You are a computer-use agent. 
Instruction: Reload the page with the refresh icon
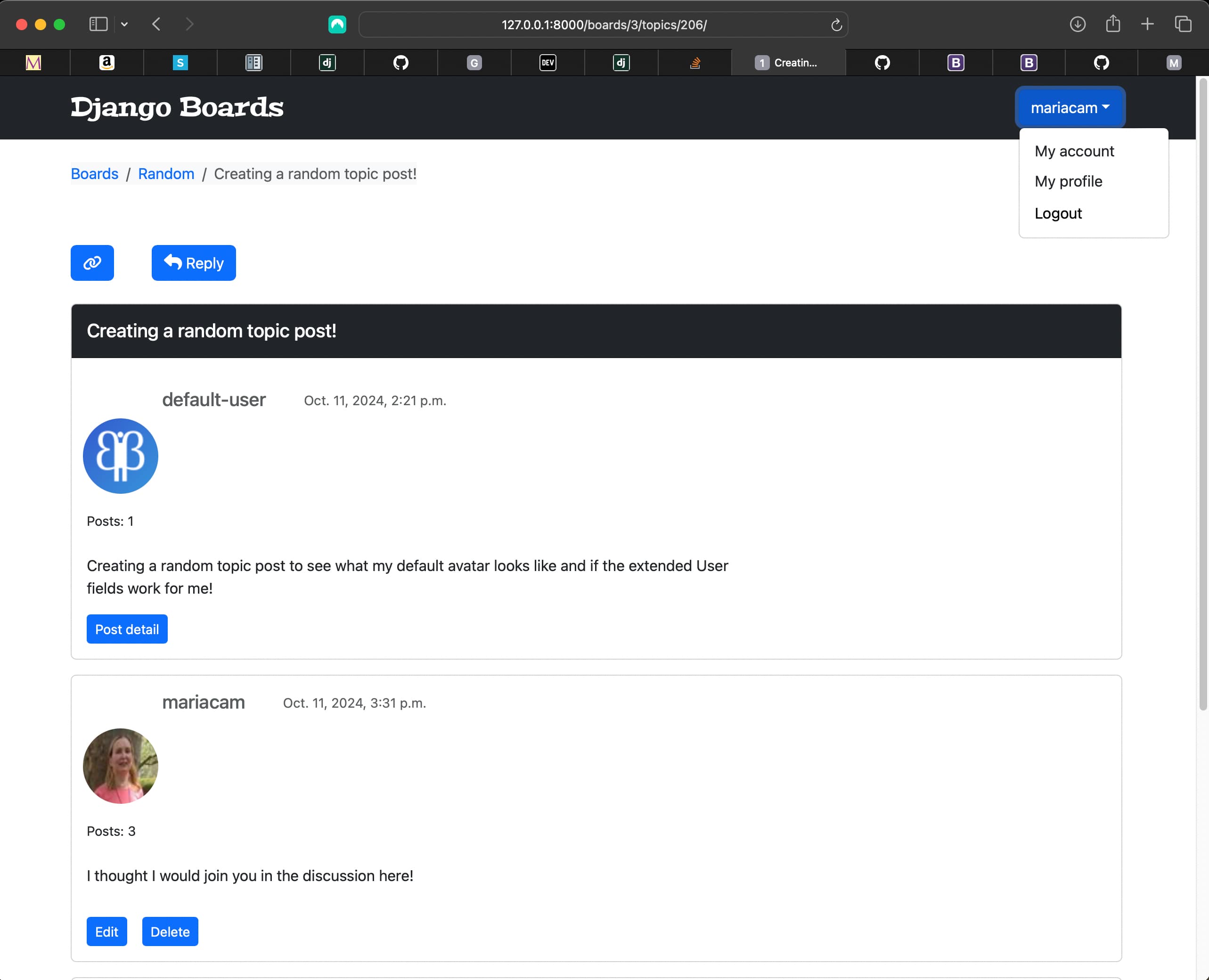tap(836, 25)
